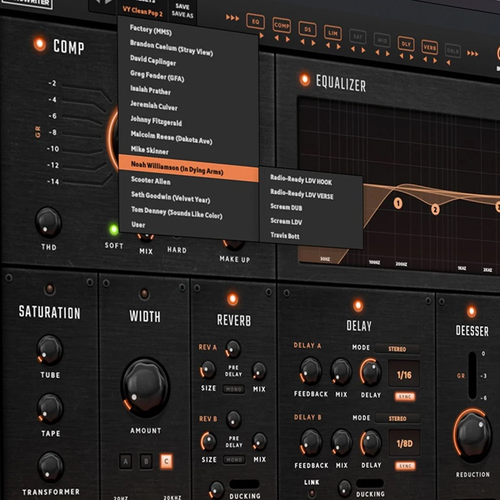This screenshot has width=500, height=500.
Task: Move VERB module left in chain
Action: (425, 59)
